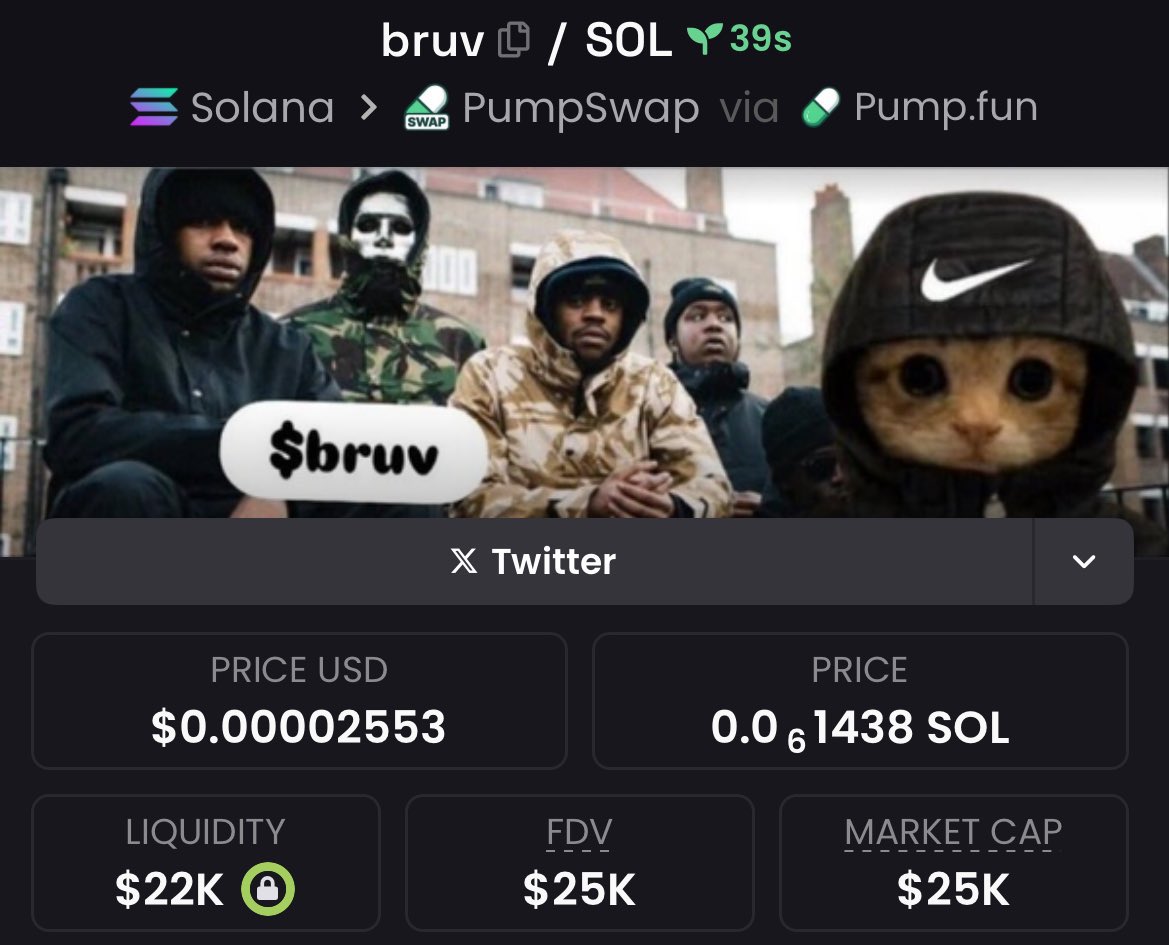Click the Pump.fun green pill icon

(x=821, y=107)
